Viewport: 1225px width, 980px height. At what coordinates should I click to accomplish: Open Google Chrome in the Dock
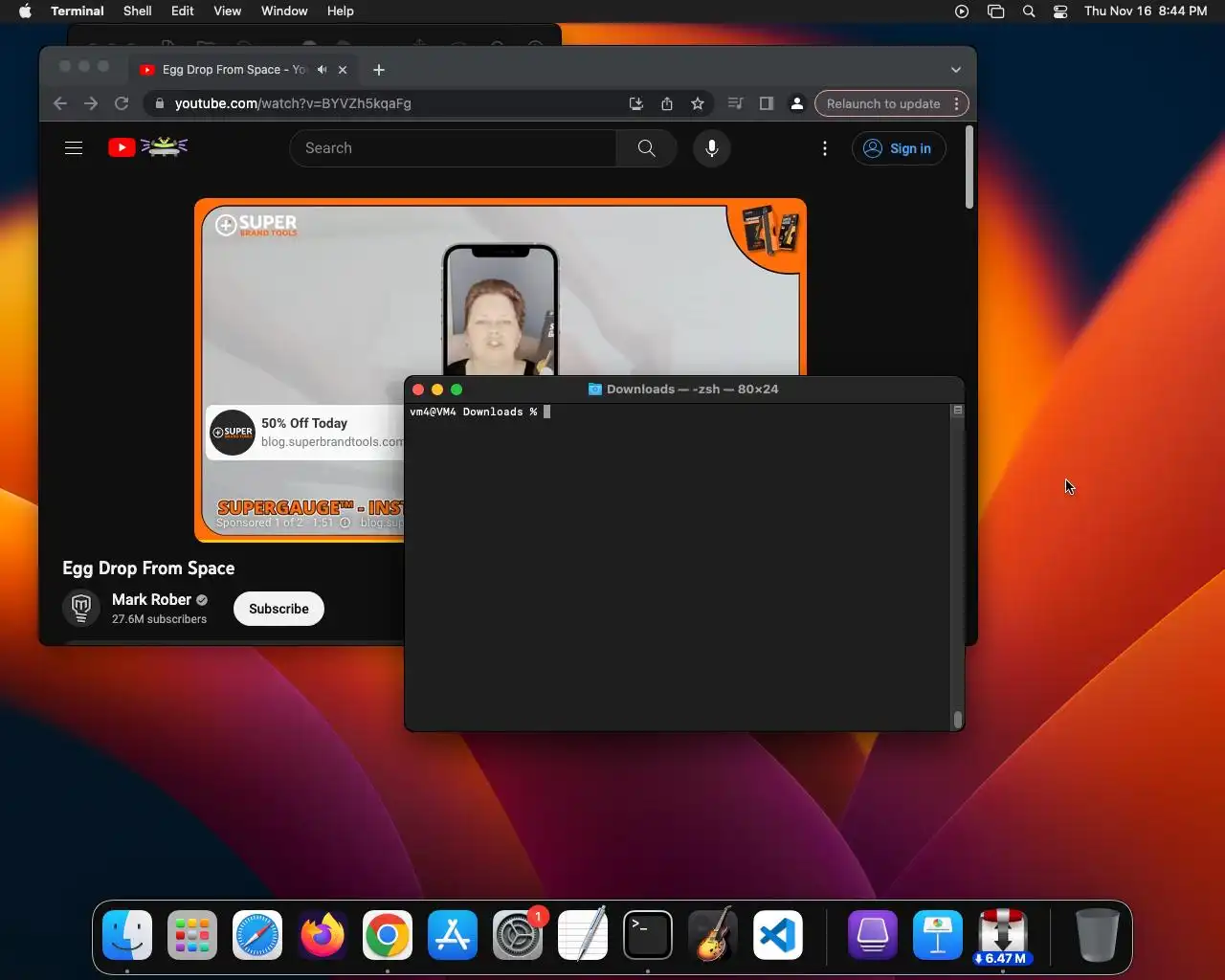[388, 935]
